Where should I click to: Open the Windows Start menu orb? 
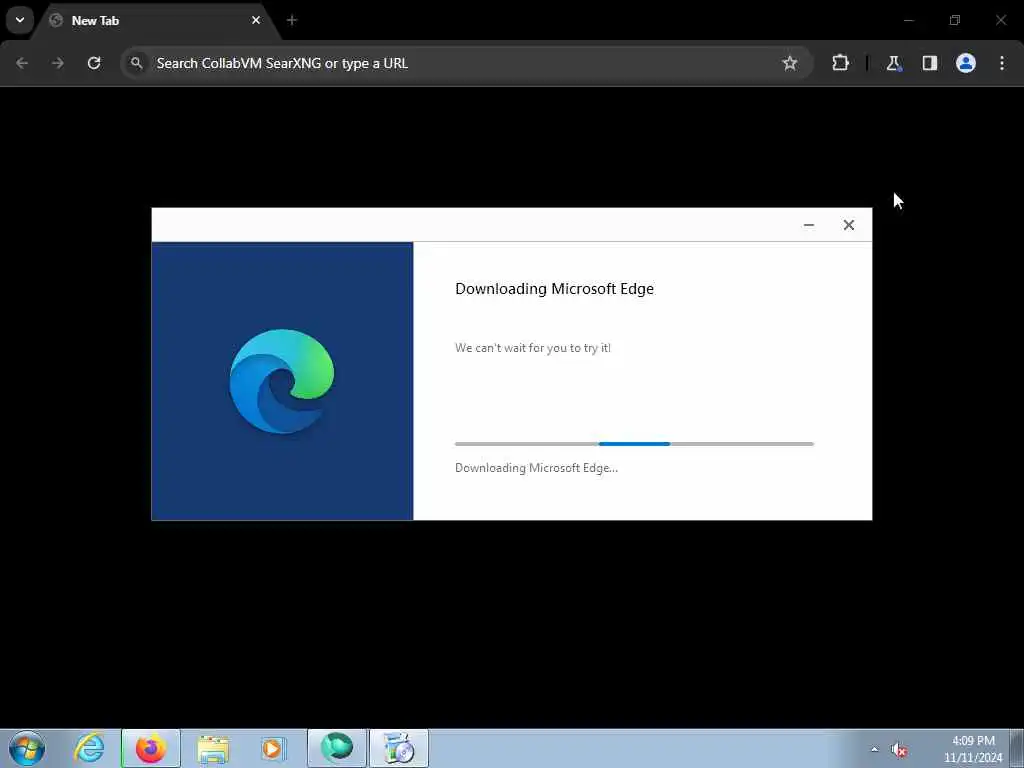tap(27, 748)
